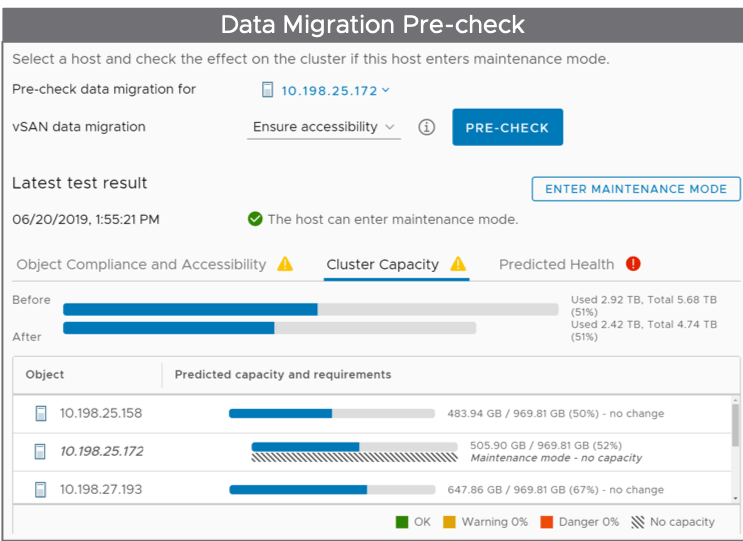Click ENTER MAINTENANCE MODE button

(636, 189)
